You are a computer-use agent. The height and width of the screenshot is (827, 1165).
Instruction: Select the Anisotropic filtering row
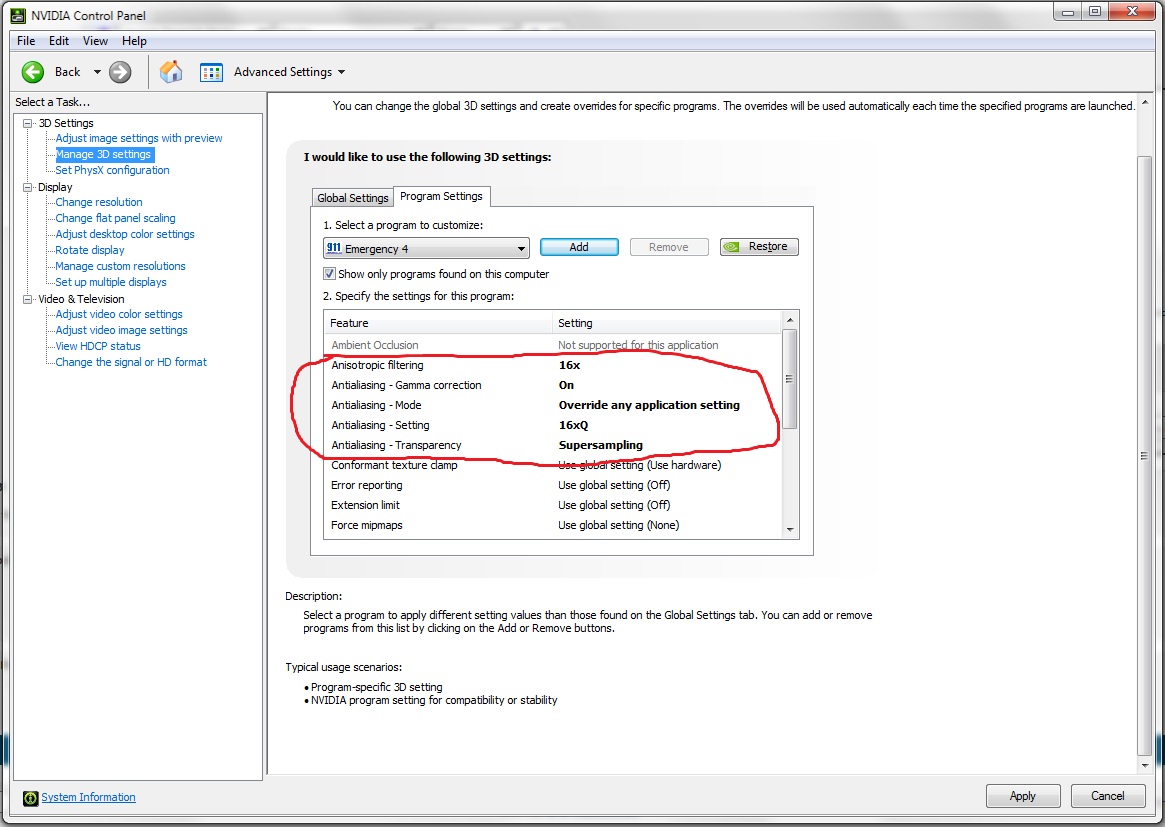coord(553,366)
